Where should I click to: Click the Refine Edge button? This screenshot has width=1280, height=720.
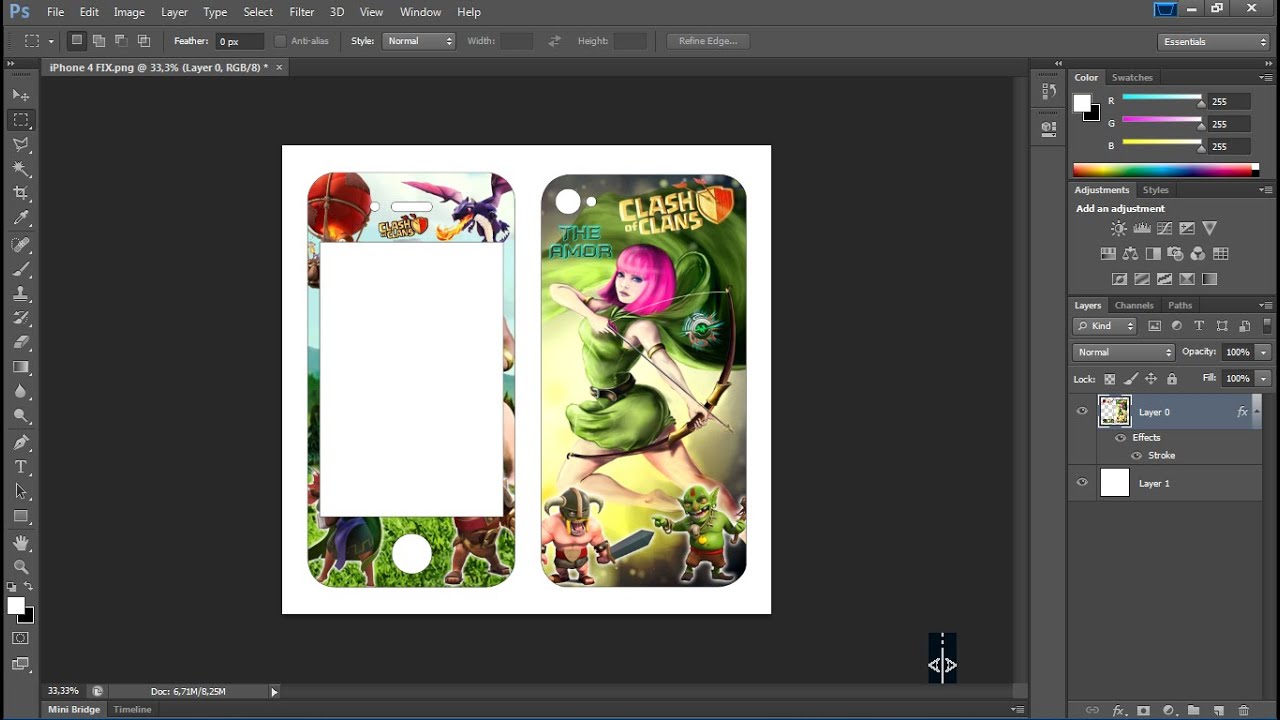708,41
